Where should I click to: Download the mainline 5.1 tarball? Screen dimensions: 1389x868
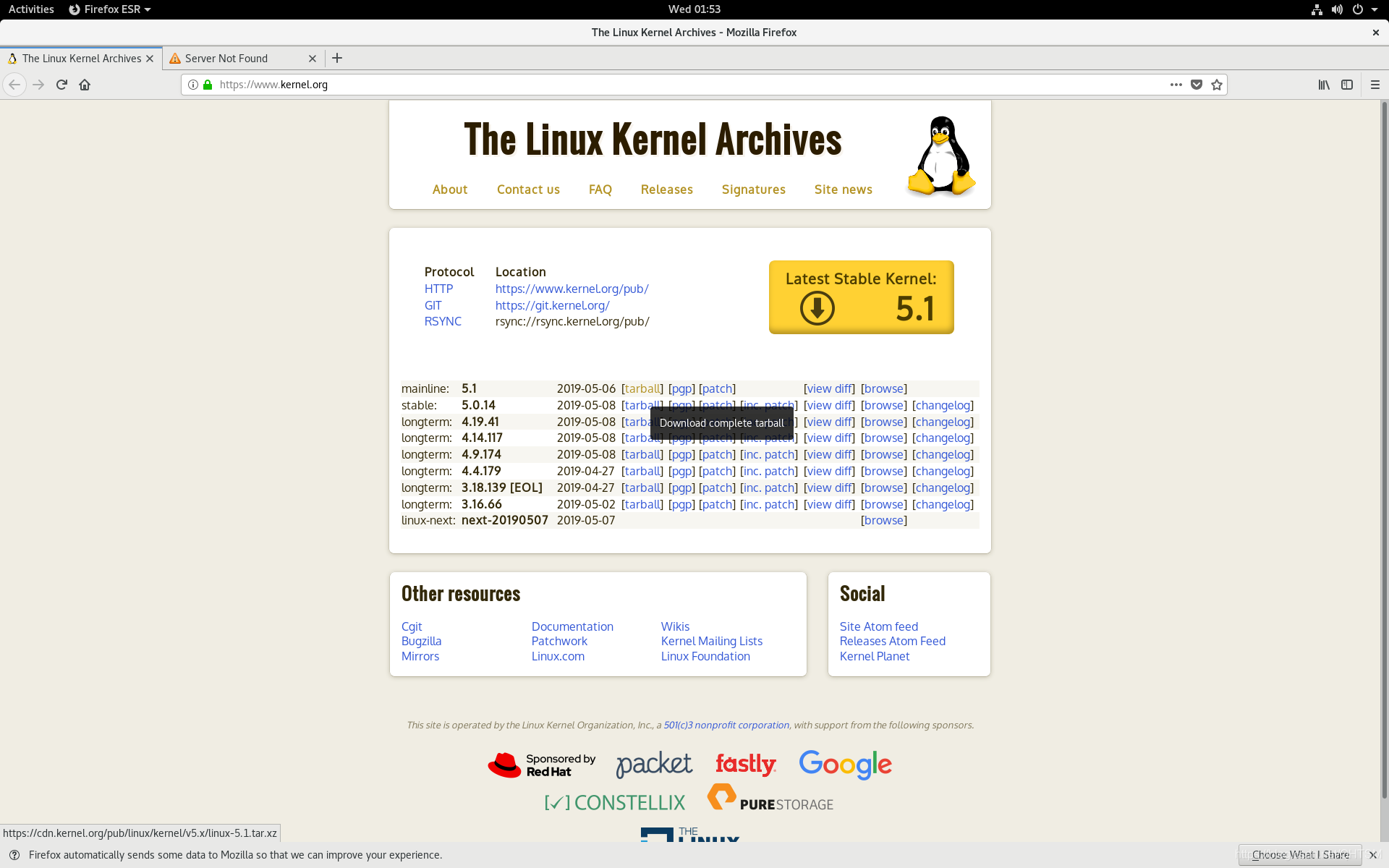click(642, 388)
